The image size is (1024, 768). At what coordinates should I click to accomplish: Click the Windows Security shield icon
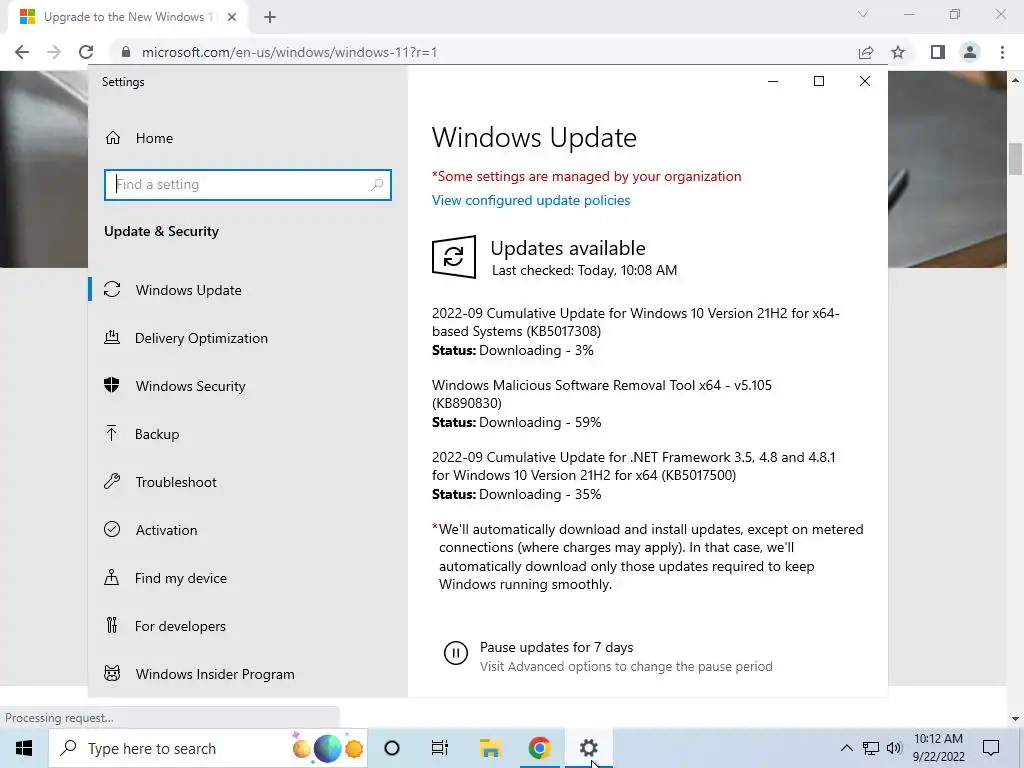pos(112,385)
